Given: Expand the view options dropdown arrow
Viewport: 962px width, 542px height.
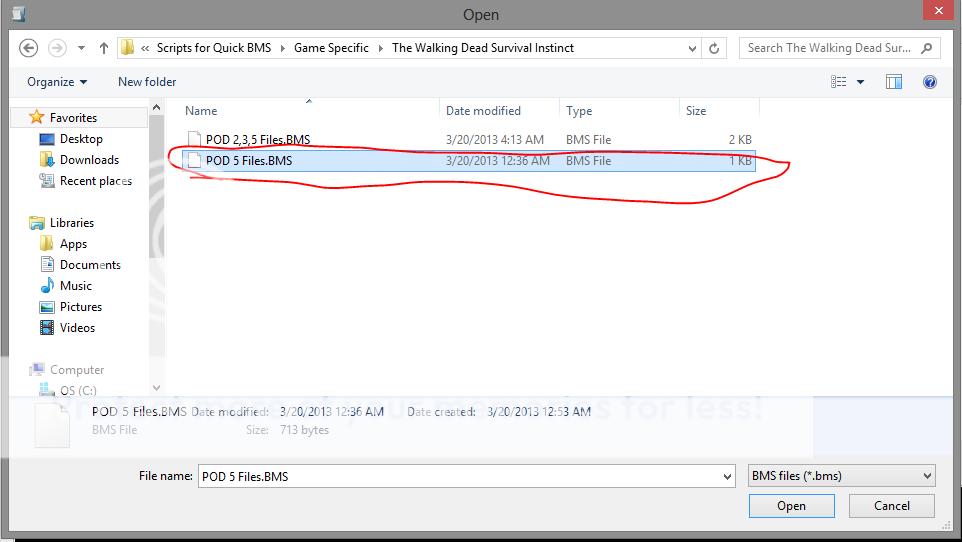Looking at the screenshot, I should [x=860, y=82].
